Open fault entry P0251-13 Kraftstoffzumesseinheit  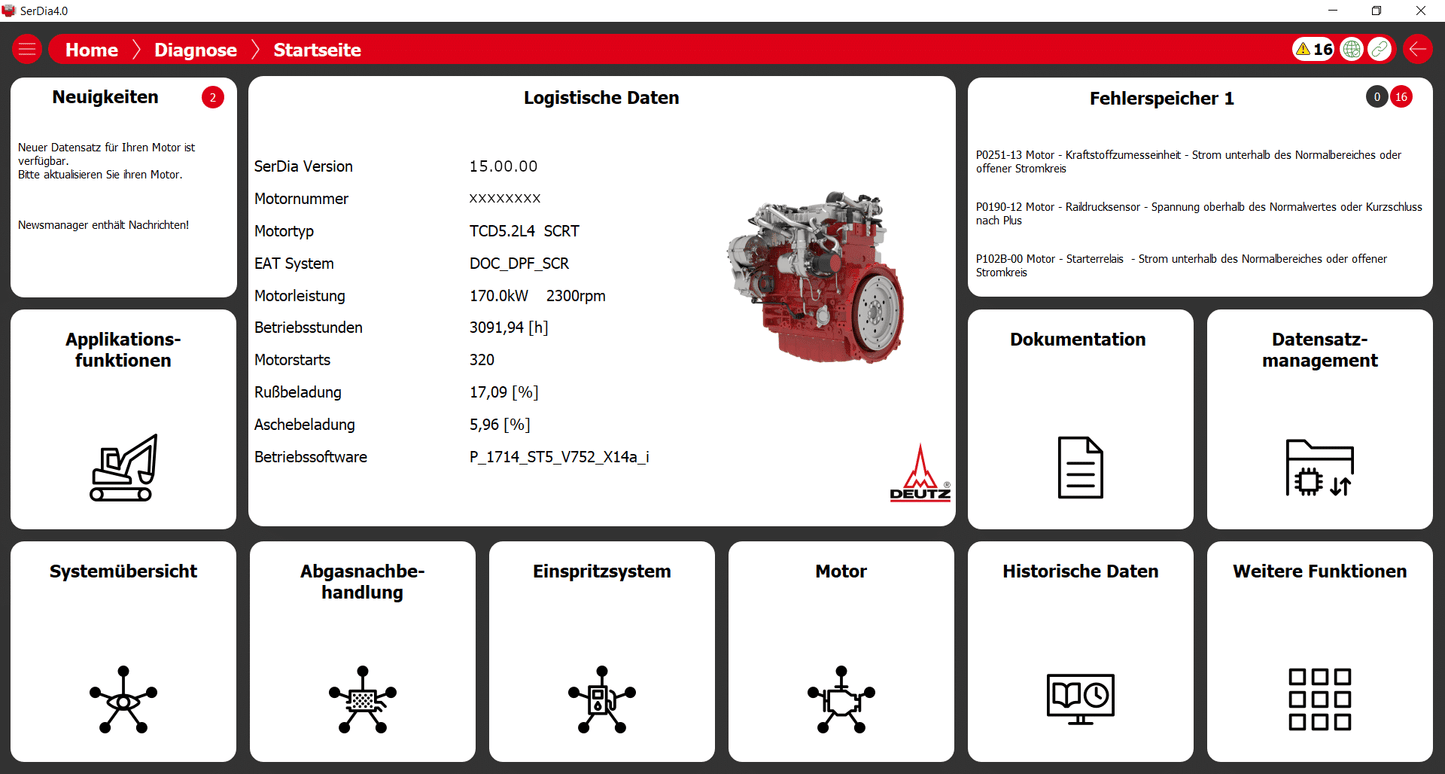pos(1190,161)
